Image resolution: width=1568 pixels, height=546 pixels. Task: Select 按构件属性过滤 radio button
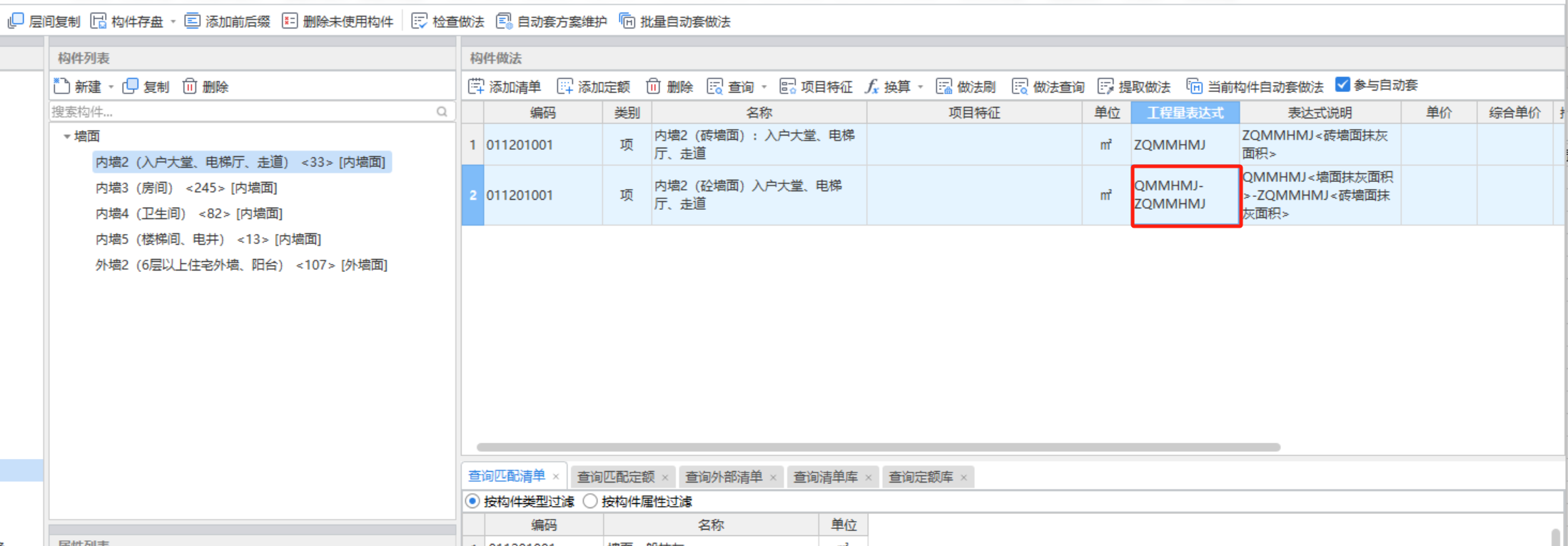pos(590,501)
